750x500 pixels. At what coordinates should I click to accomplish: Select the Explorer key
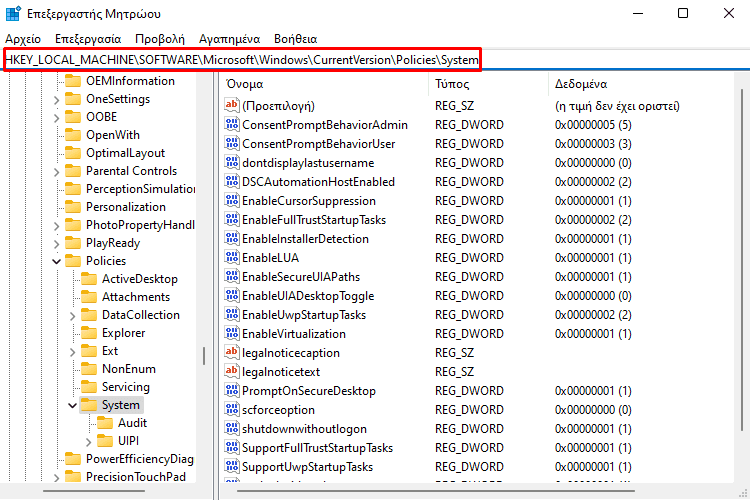point(123,333)
